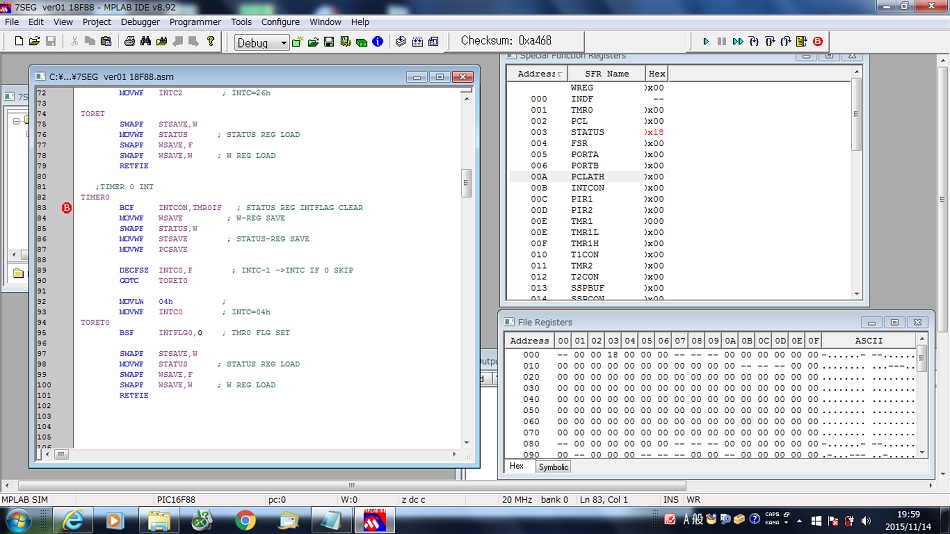Click PIC16F88 in the status bar
The height and width of the screenshot is (534, 950).
[176, 499]
